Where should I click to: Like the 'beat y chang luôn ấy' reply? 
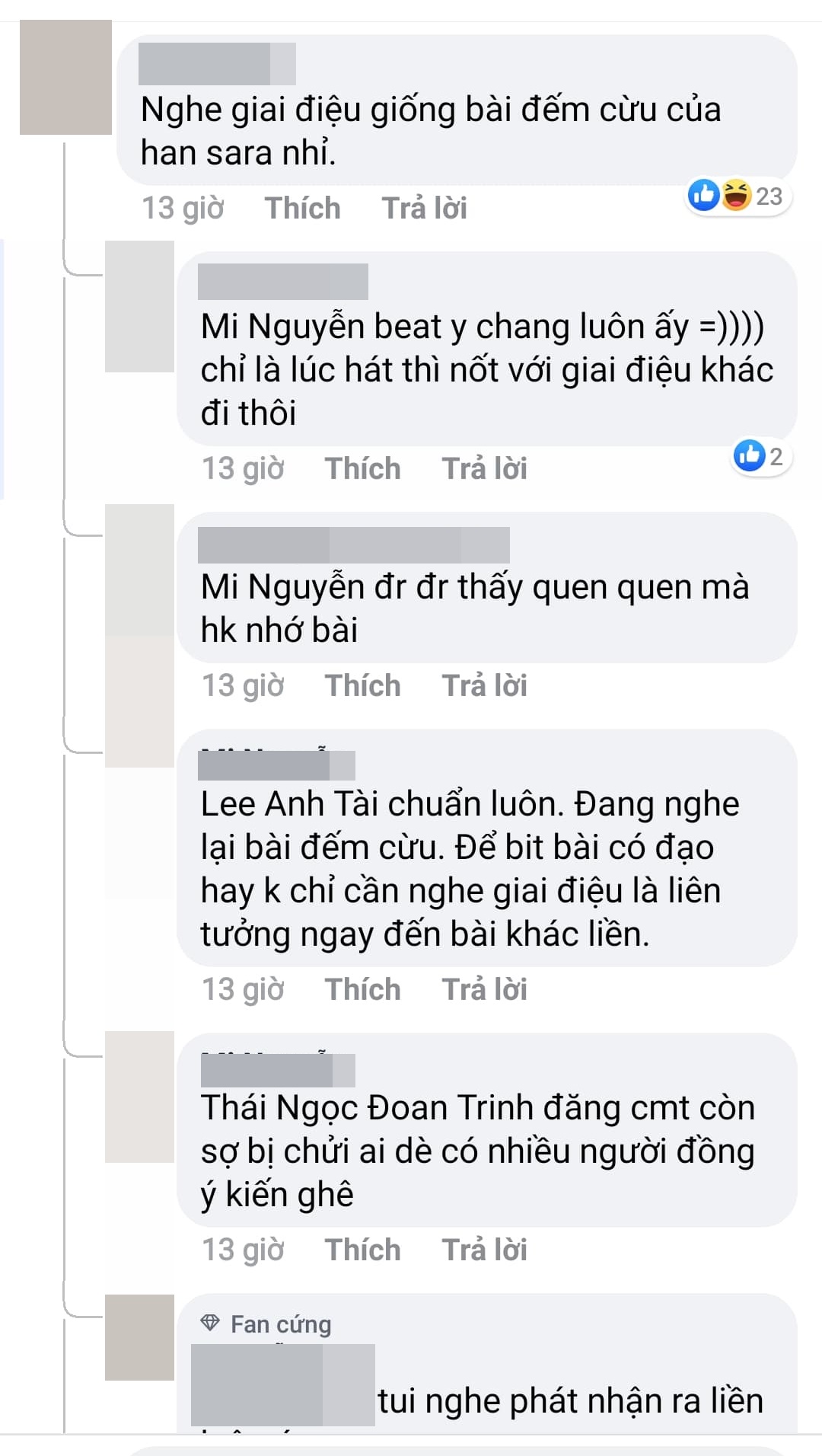click(362, 468)
